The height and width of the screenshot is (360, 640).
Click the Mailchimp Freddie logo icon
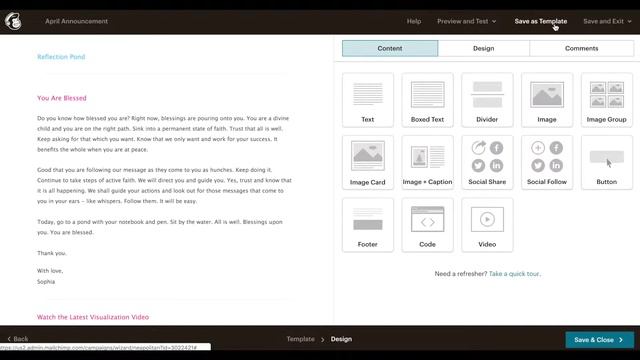(x=13, y=21)
